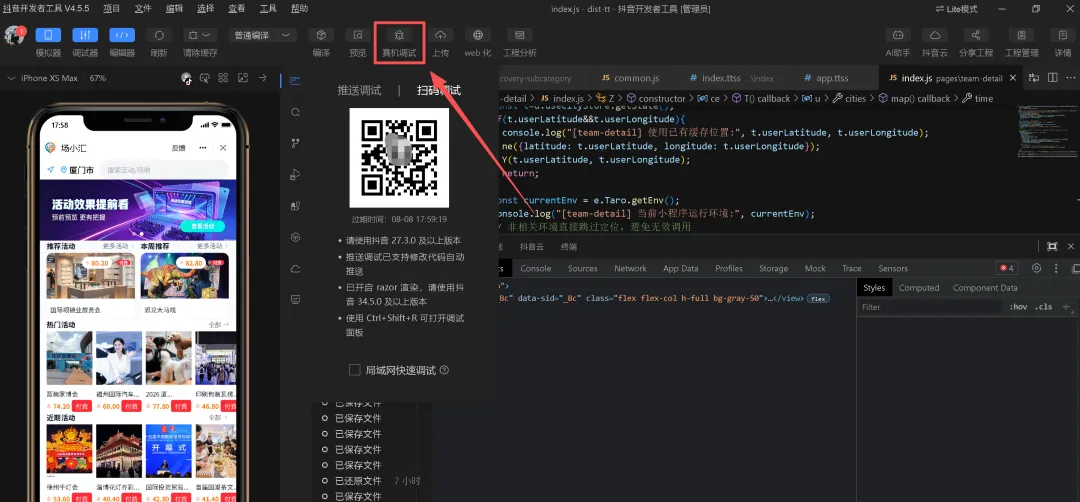
Task: Open the 查看 menu
Action: (x=236, y=8)
